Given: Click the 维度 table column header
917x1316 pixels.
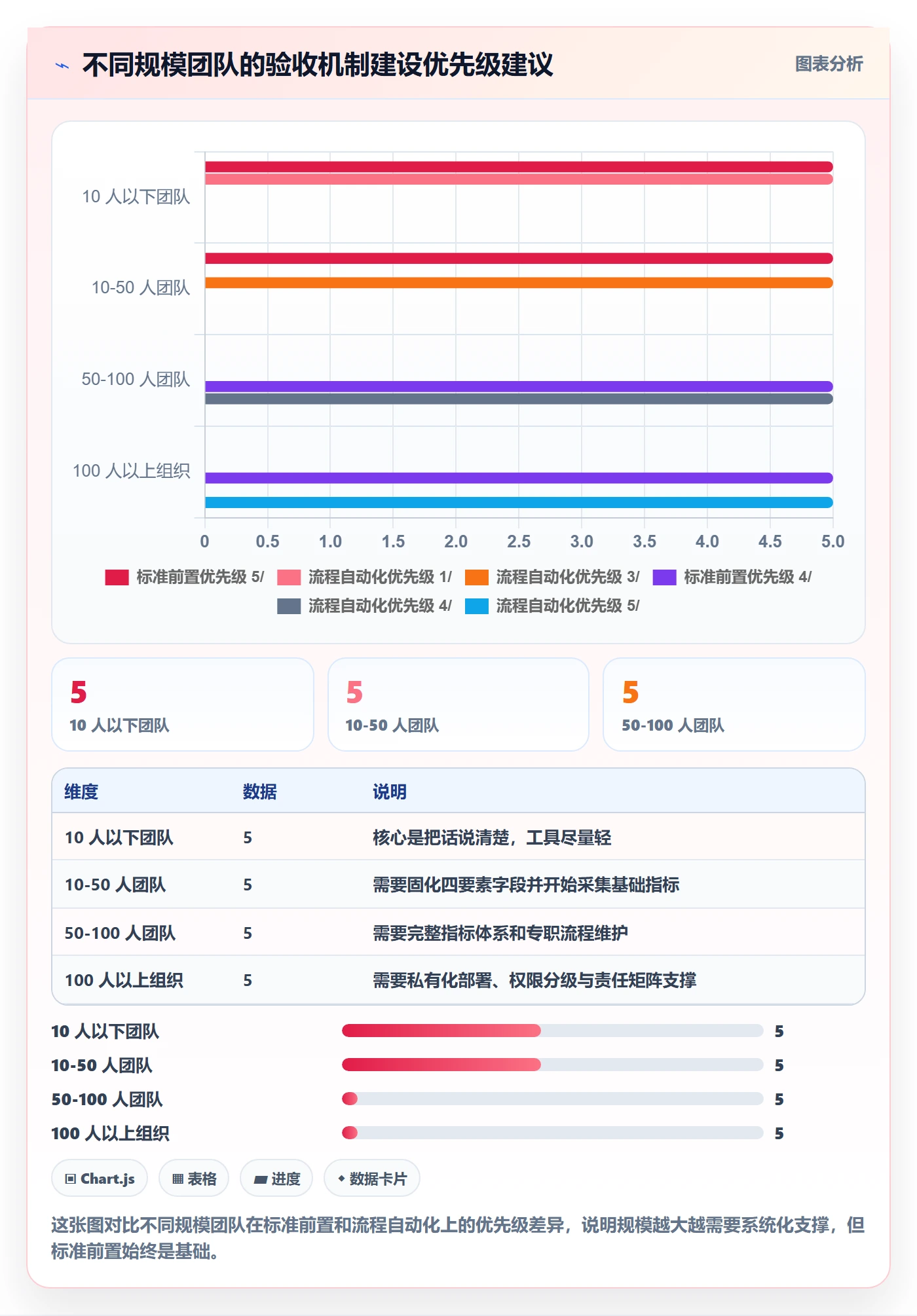Looking at the screenshot, I should point(81,792).
